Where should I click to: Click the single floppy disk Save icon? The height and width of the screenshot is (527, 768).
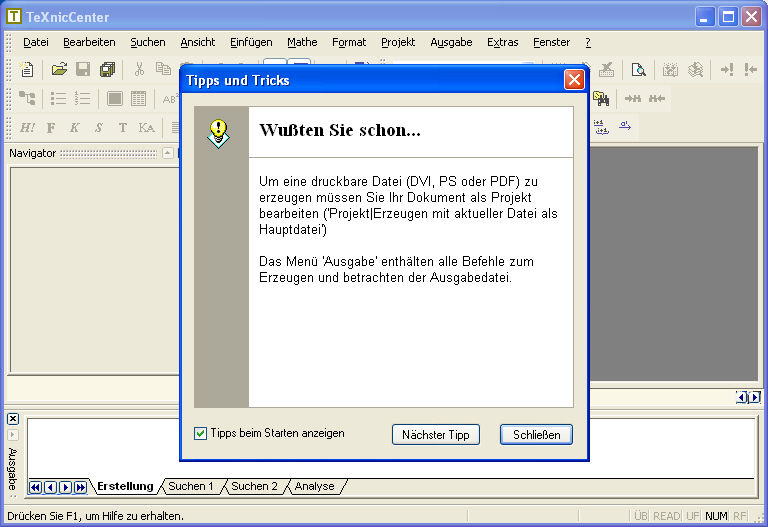tap(83, 70)
